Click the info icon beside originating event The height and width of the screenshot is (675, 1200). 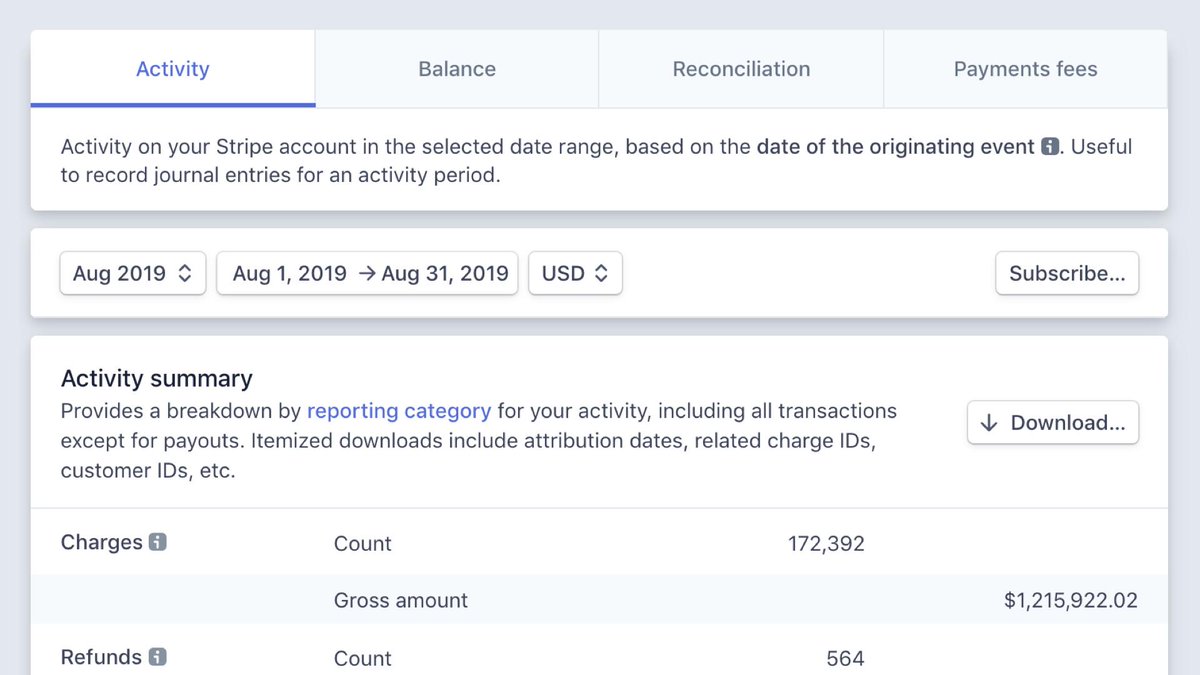click(x=1050, y=147)
